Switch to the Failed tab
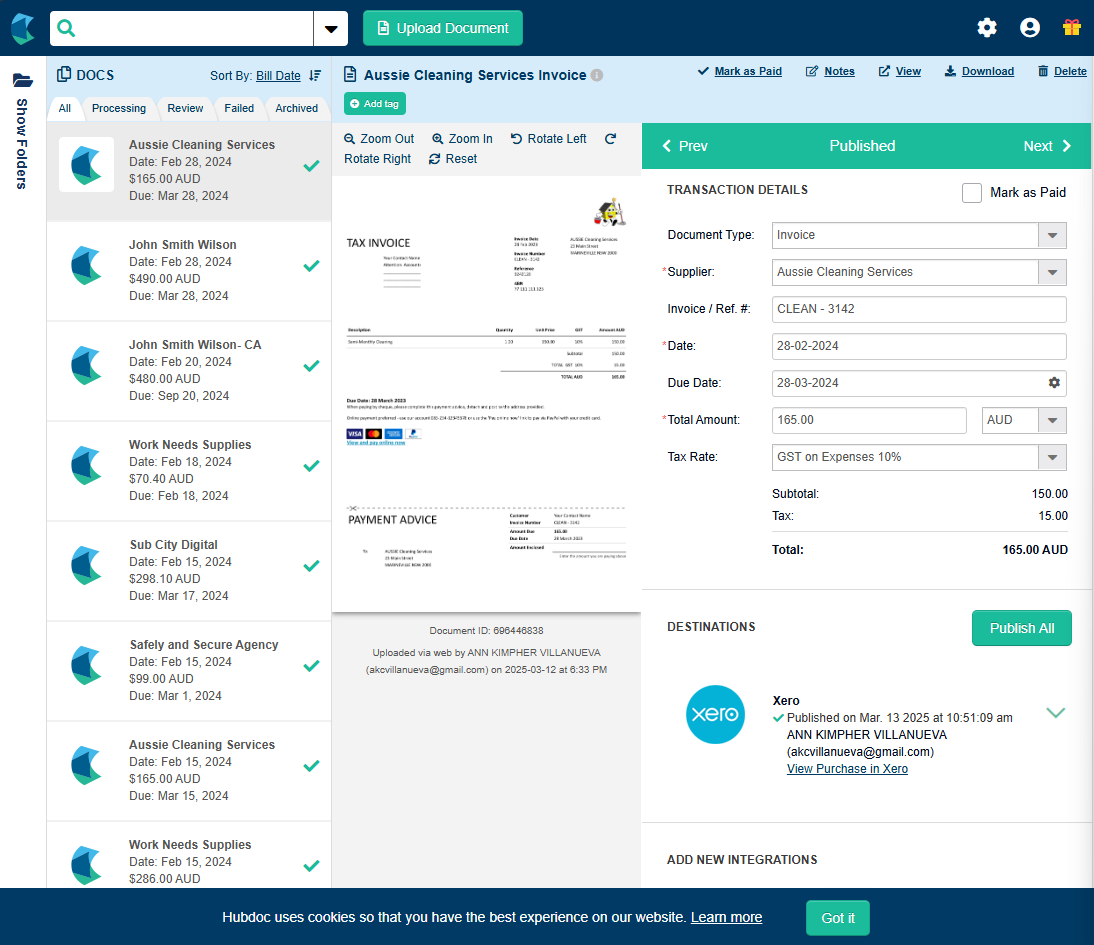Image resolution: width=1094 pixels, height=945 pixels. (239, 108)
